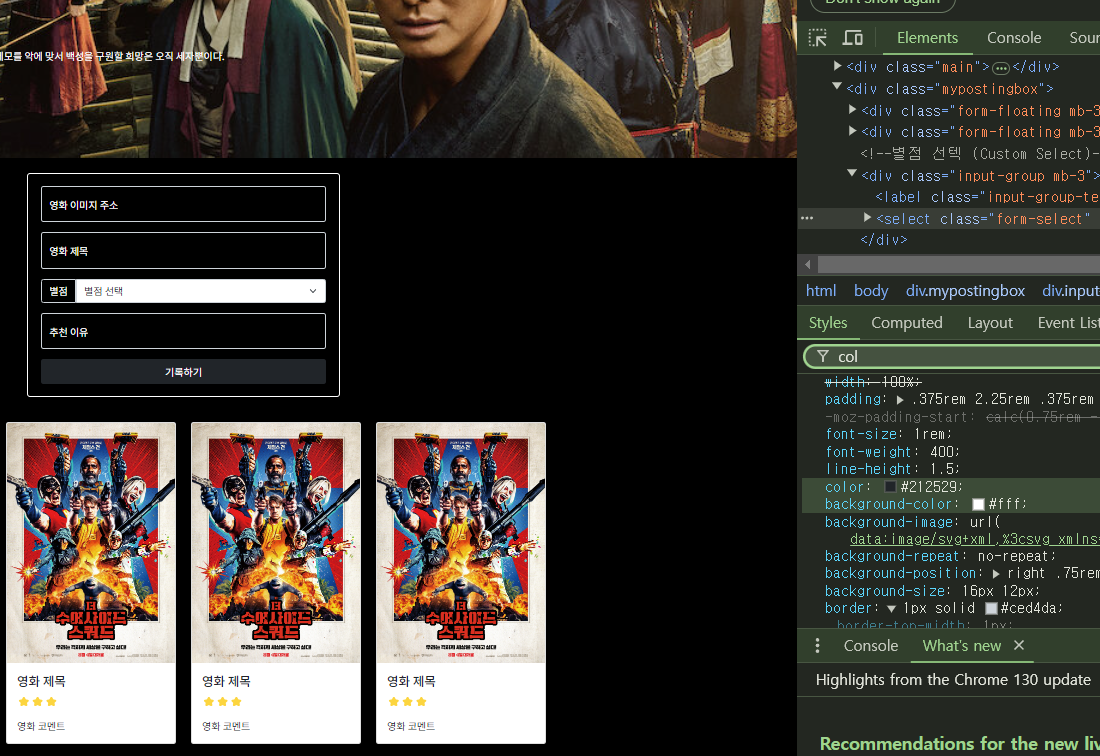Click the html breadcrumb
The width and height of the screenshot is (1100, 756).
(x=821, y=290)
